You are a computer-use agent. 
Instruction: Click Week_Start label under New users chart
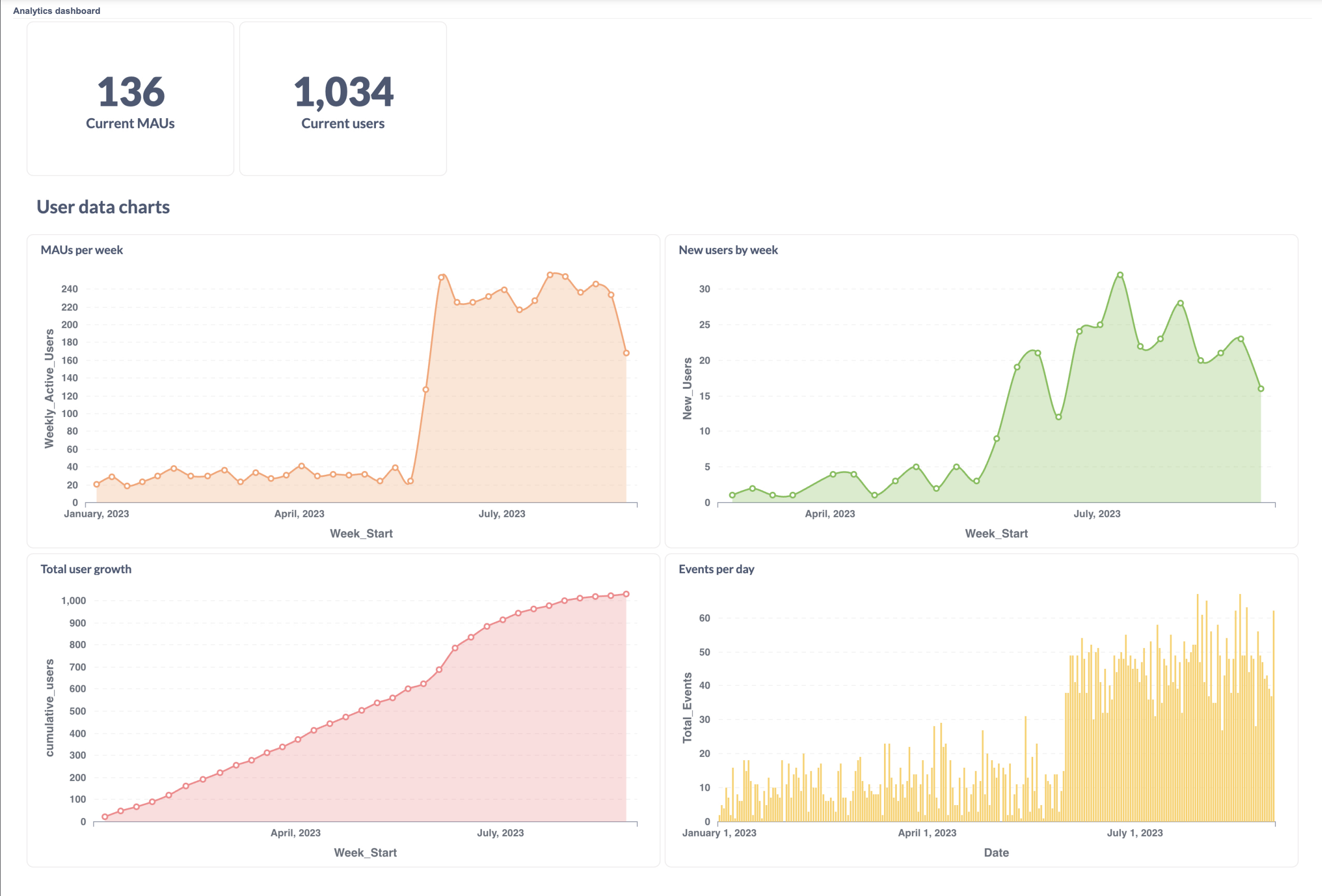[x=996, y=534]
